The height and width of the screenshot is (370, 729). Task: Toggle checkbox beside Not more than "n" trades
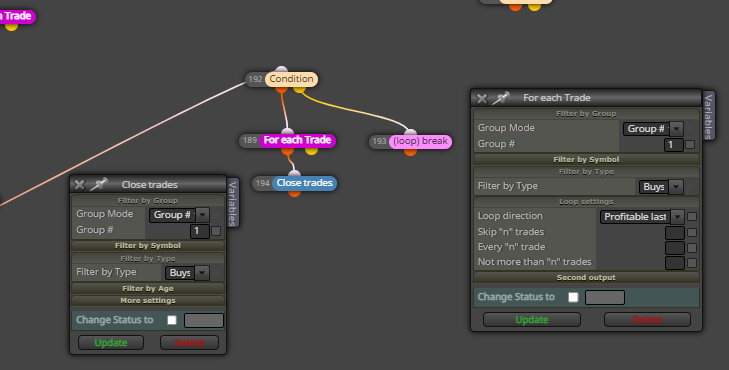tap(692, 263)
